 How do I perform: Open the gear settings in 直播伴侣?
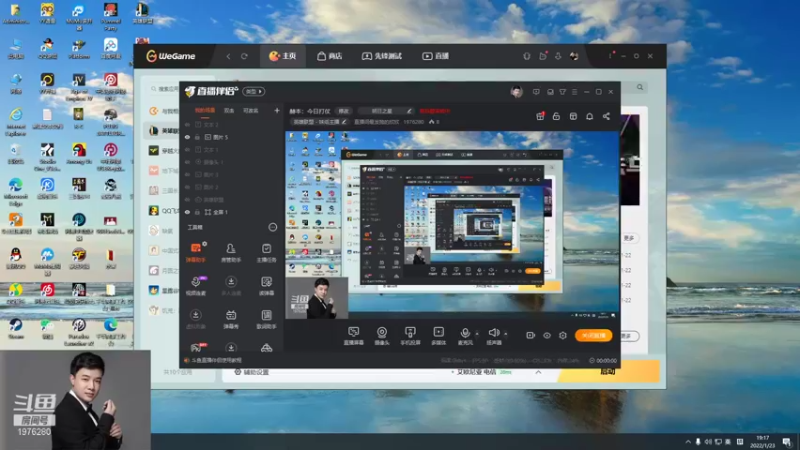563,335
